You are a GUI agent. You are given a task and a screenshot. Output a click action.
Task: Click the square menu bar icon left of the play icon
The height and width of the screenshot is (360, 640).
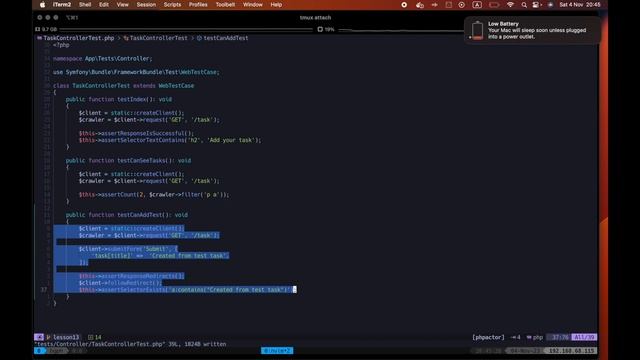[449, 5]
